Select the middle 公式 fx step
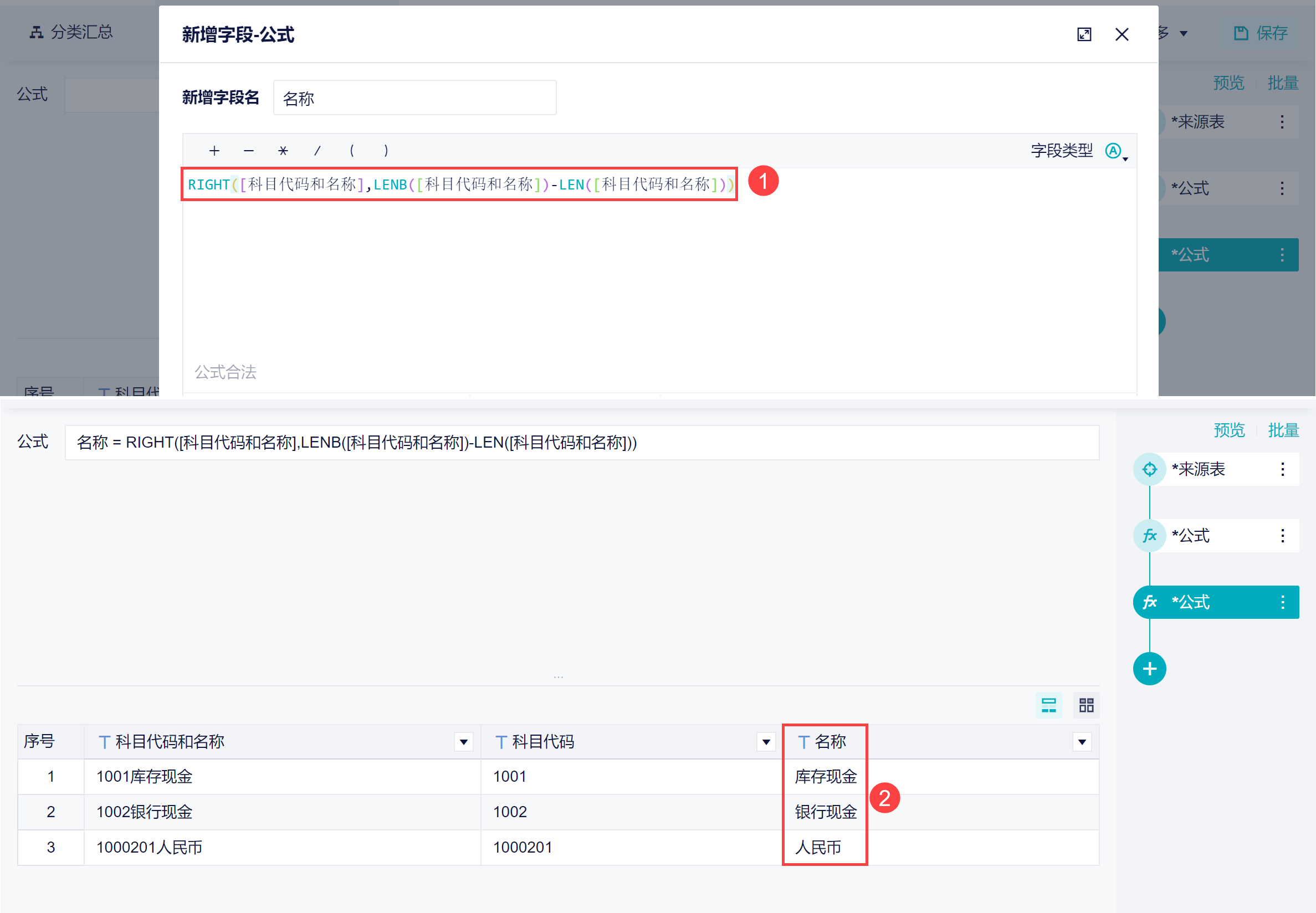 click(1216, 535)
